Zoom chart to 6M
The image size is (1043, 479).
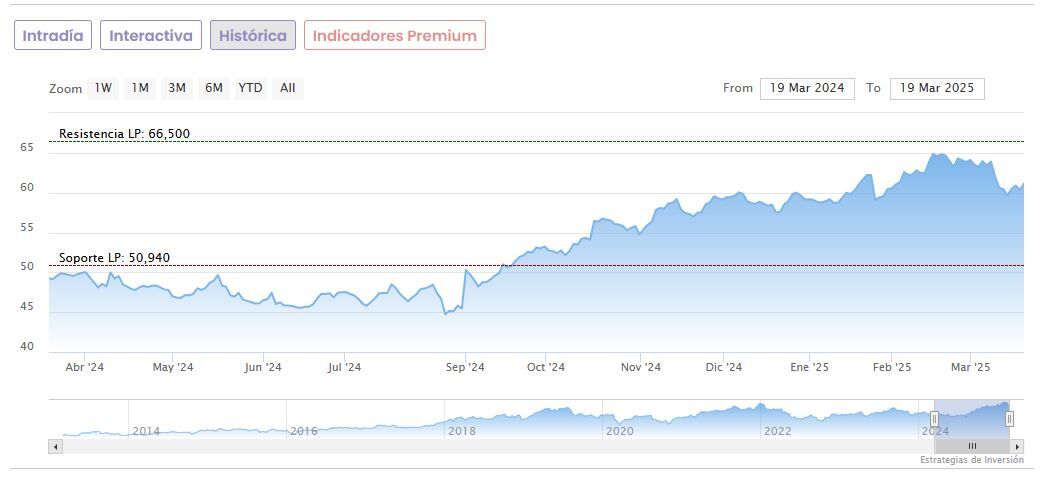(x=214, y=88)
